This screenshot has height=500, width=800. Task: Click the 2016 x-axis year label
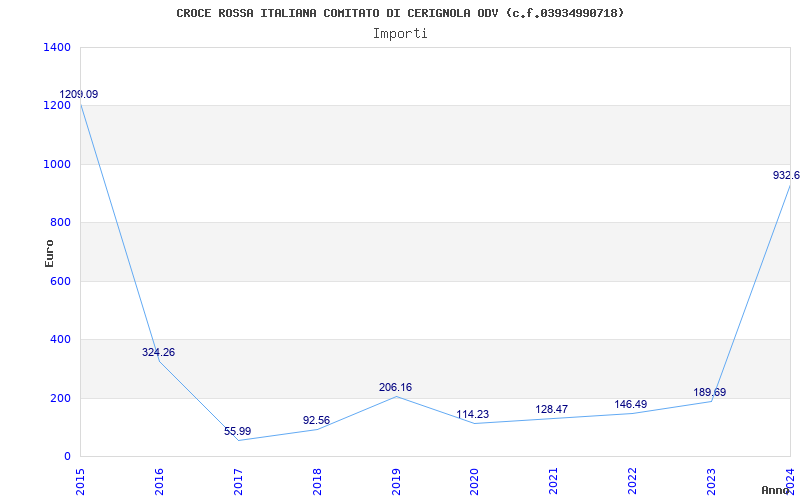pyautogui.click(x=159, y=481)
